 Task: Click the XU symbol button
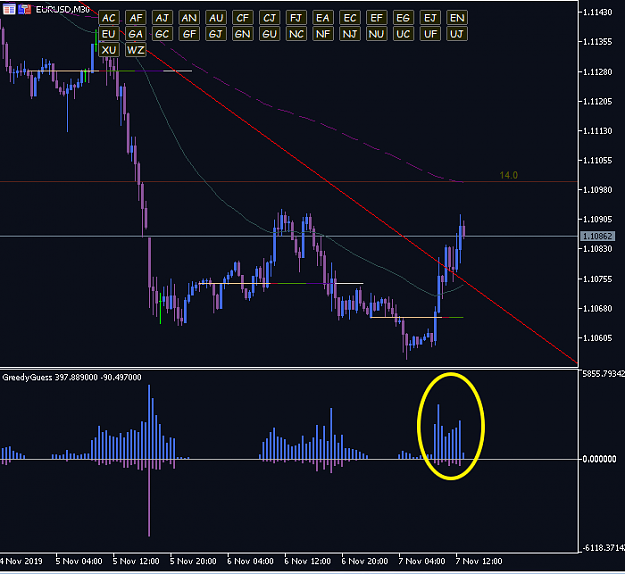pos(109,50)
